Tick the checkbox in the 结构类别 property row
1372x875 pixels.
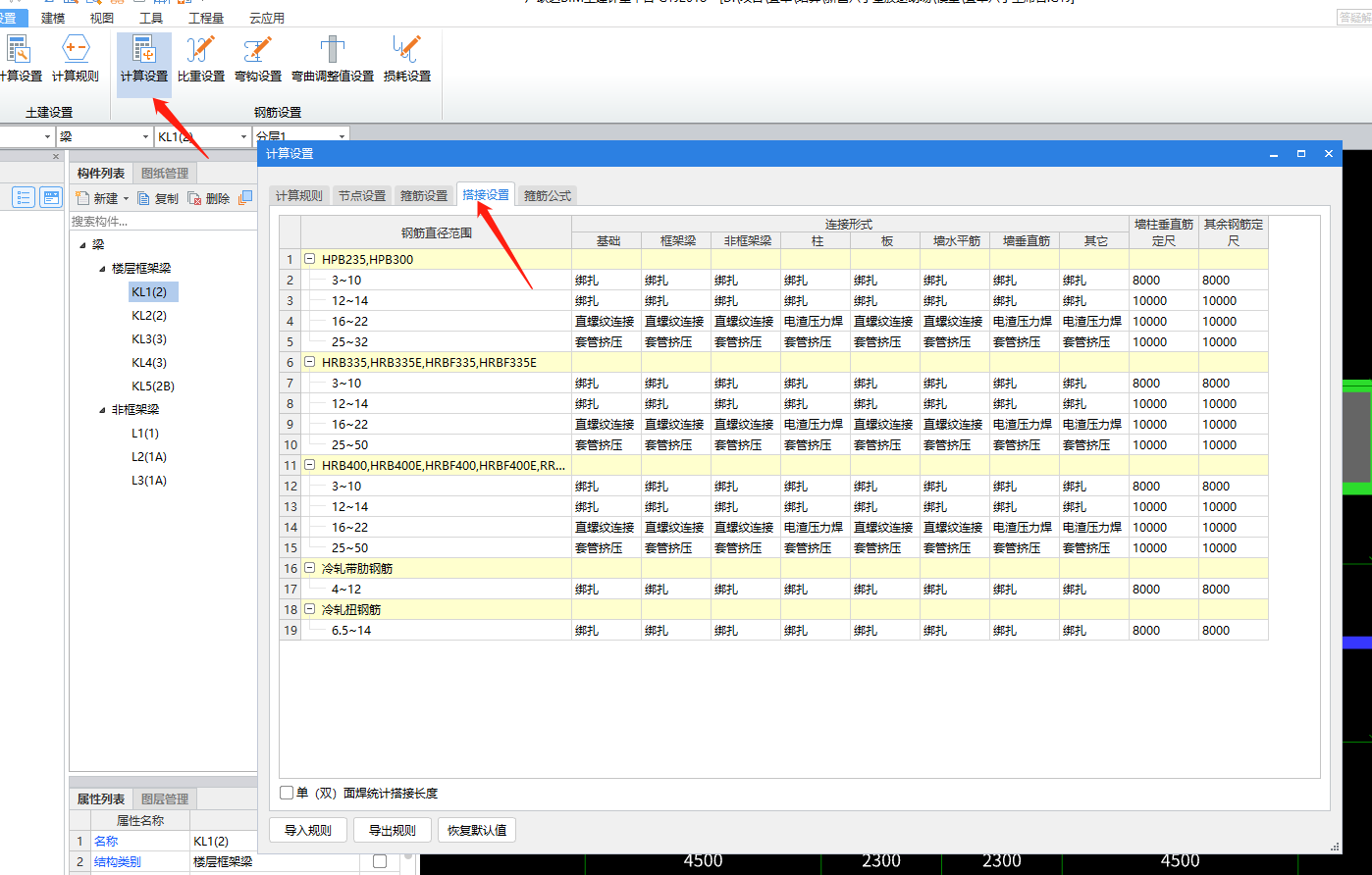coord(380,861)
